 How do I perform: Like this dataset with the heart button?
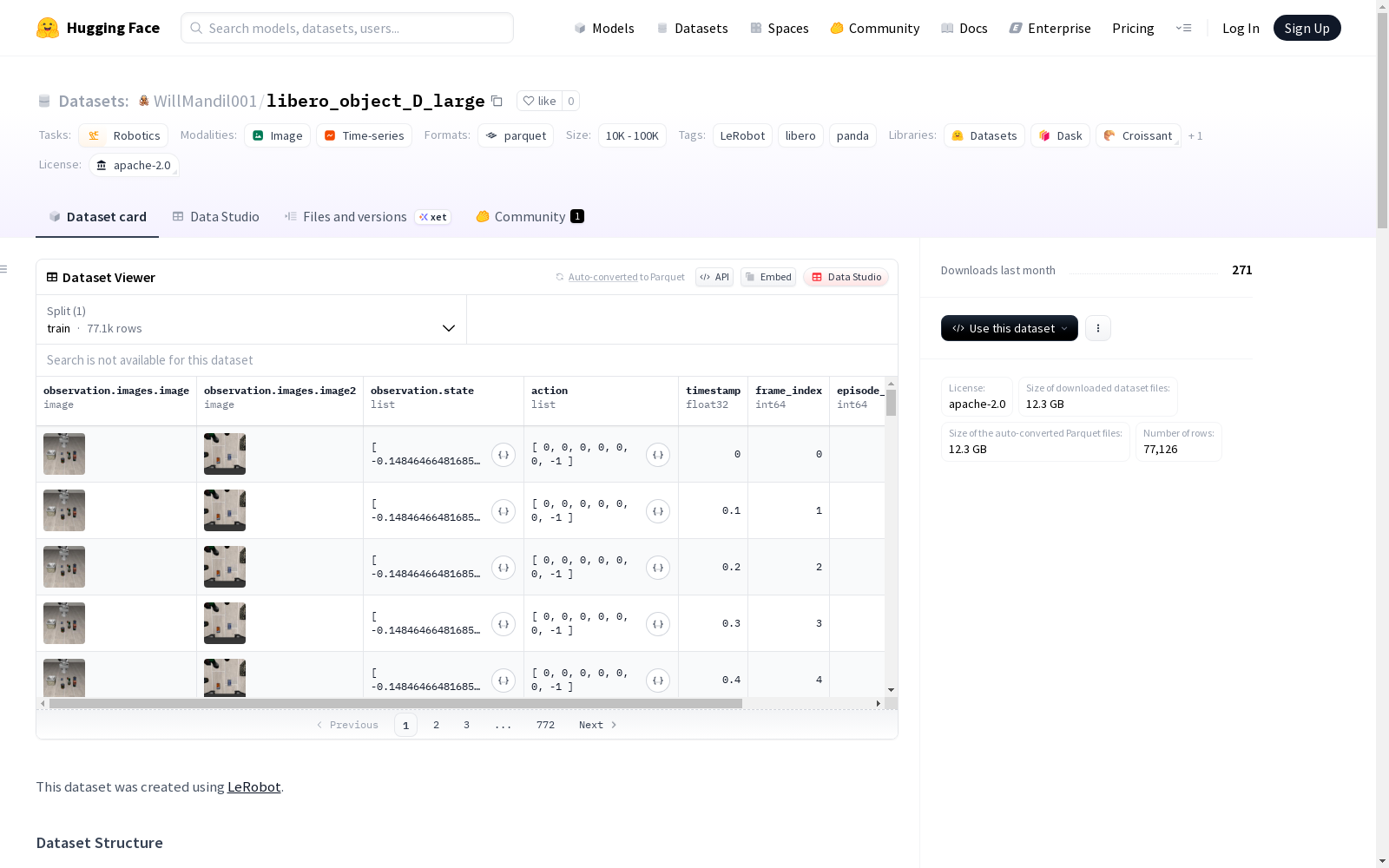(539, 101)
